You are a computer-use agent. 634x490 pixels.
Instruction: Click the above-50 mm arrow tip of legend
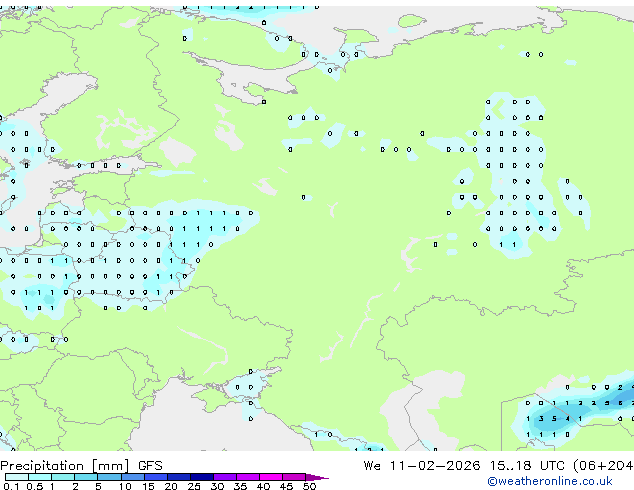tap(317, 477)
